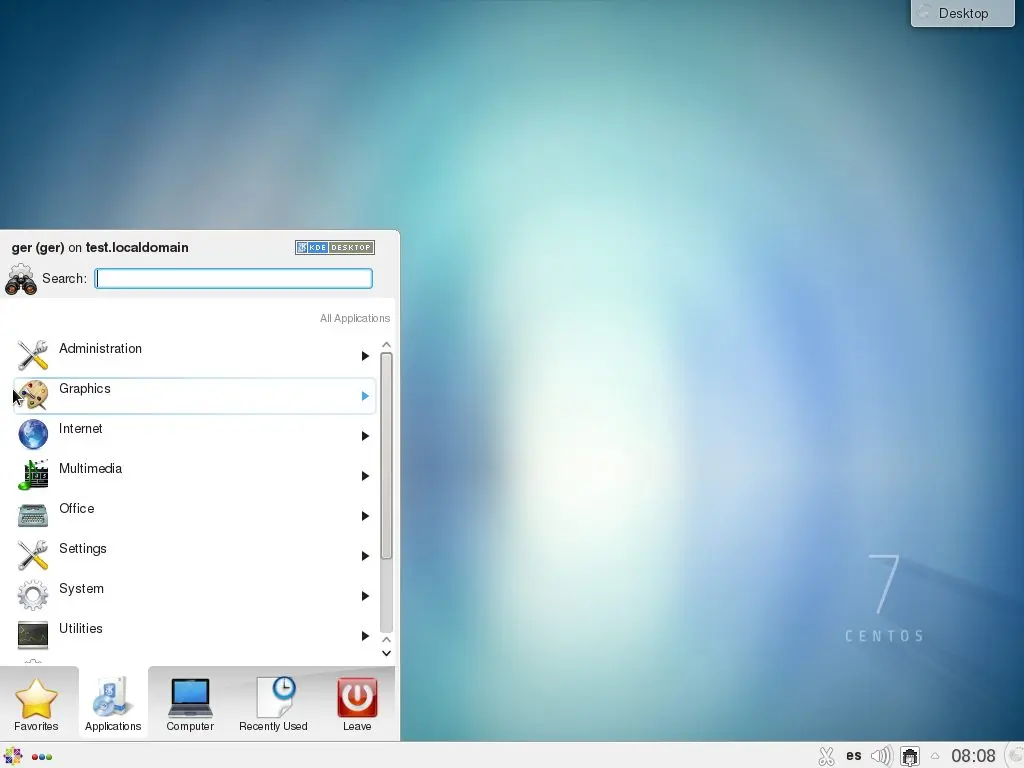The image size is (1024, 768).
Task: Switch to the Computer tab
Action: point(190,704)
